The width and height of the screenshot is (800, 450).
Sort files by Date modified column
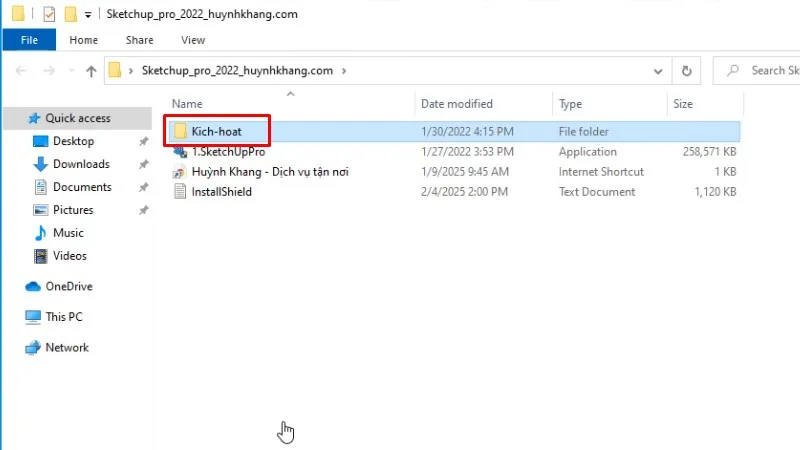[456, 104]
